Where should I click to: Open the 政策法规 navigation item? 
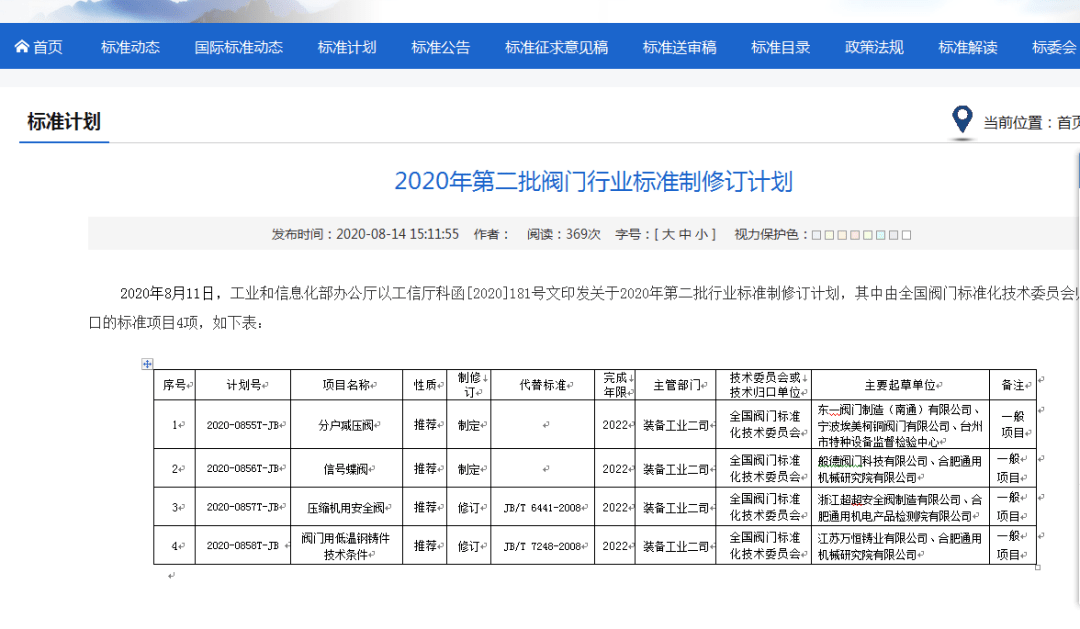coord(874,47)
